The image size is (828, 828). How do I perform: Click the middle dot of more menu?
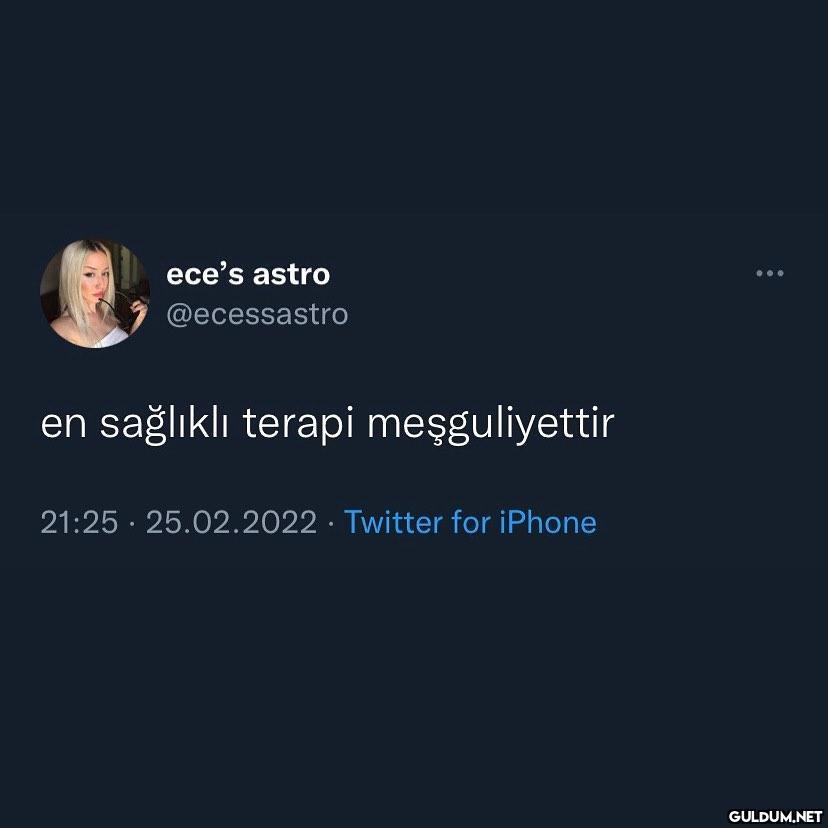pyautogui.click(x=769, y=273)
